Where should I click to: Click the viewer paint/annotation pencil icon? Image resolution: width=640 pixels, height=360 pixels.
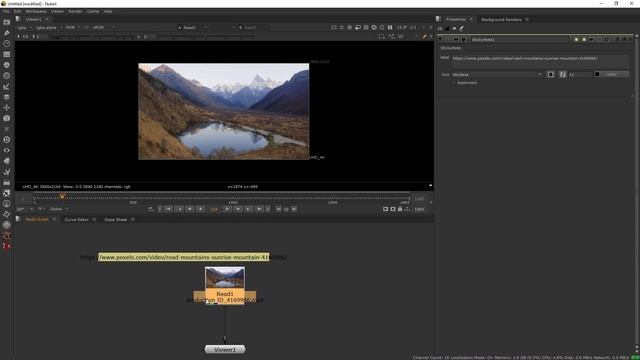click(x=424, y=36)
